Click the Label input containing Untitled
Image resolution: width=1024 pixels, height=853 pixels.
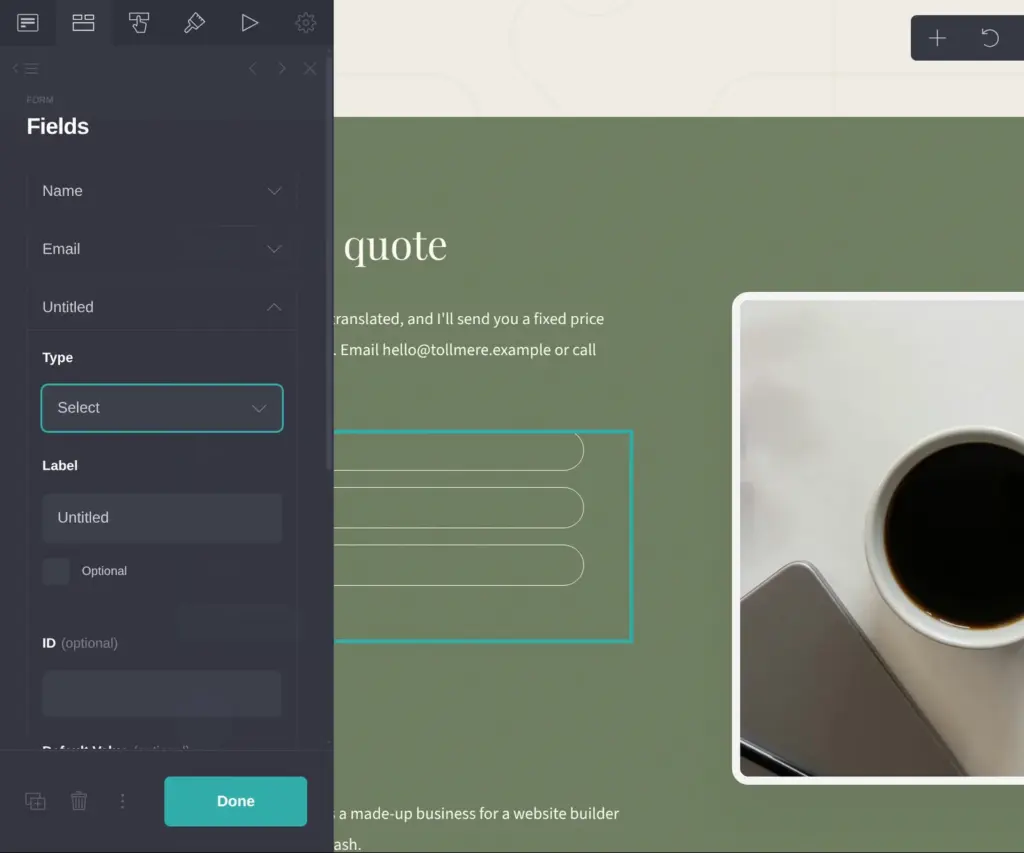point(162,518)
